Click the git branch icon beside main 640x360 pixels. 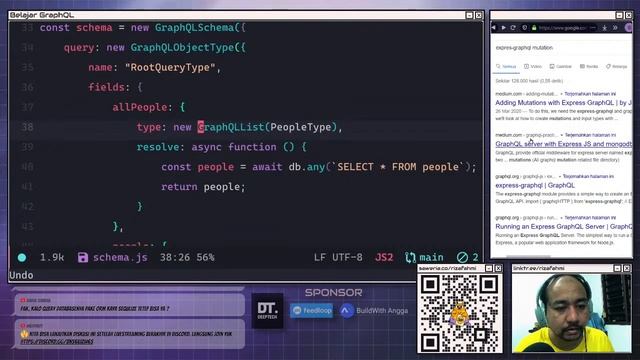[410, 258]
